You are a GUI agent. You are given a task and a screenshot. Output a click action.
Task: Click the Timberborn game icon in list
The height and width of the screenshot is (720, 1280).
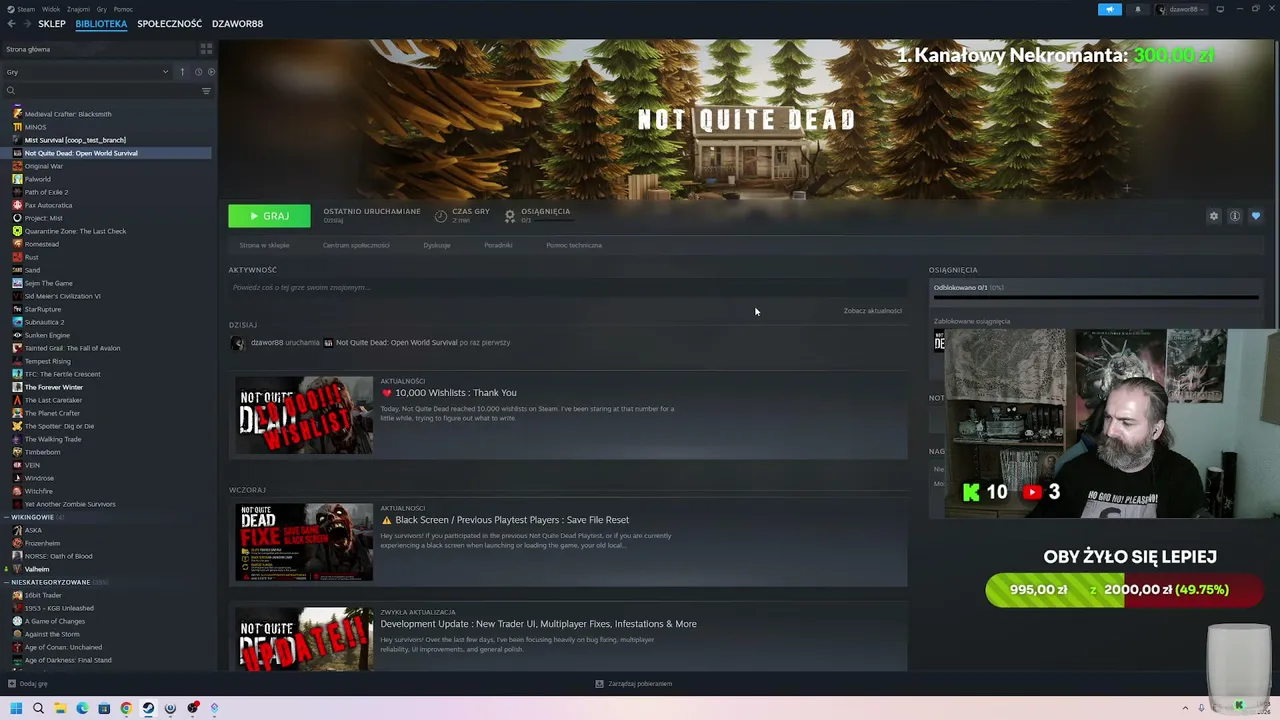[x=17, y=452]
